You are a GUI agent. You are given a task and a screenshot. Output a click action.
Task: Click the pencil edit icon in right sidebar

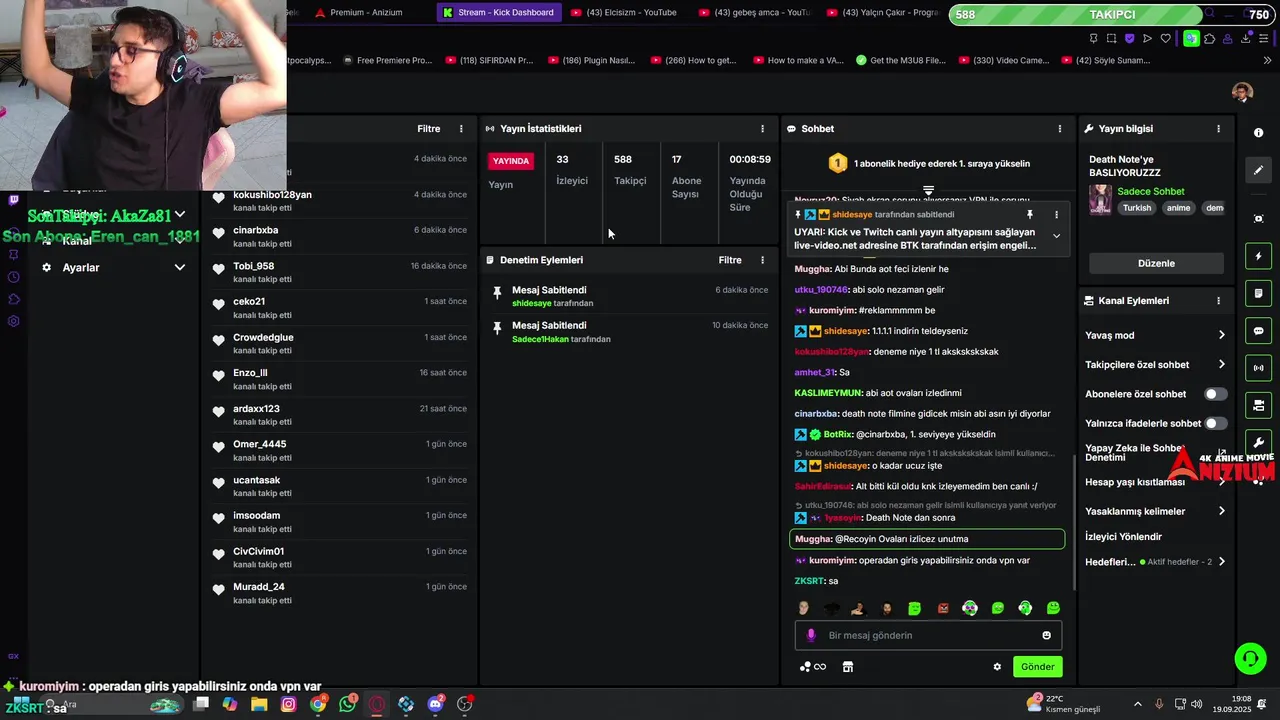[x=1258, y=170]
